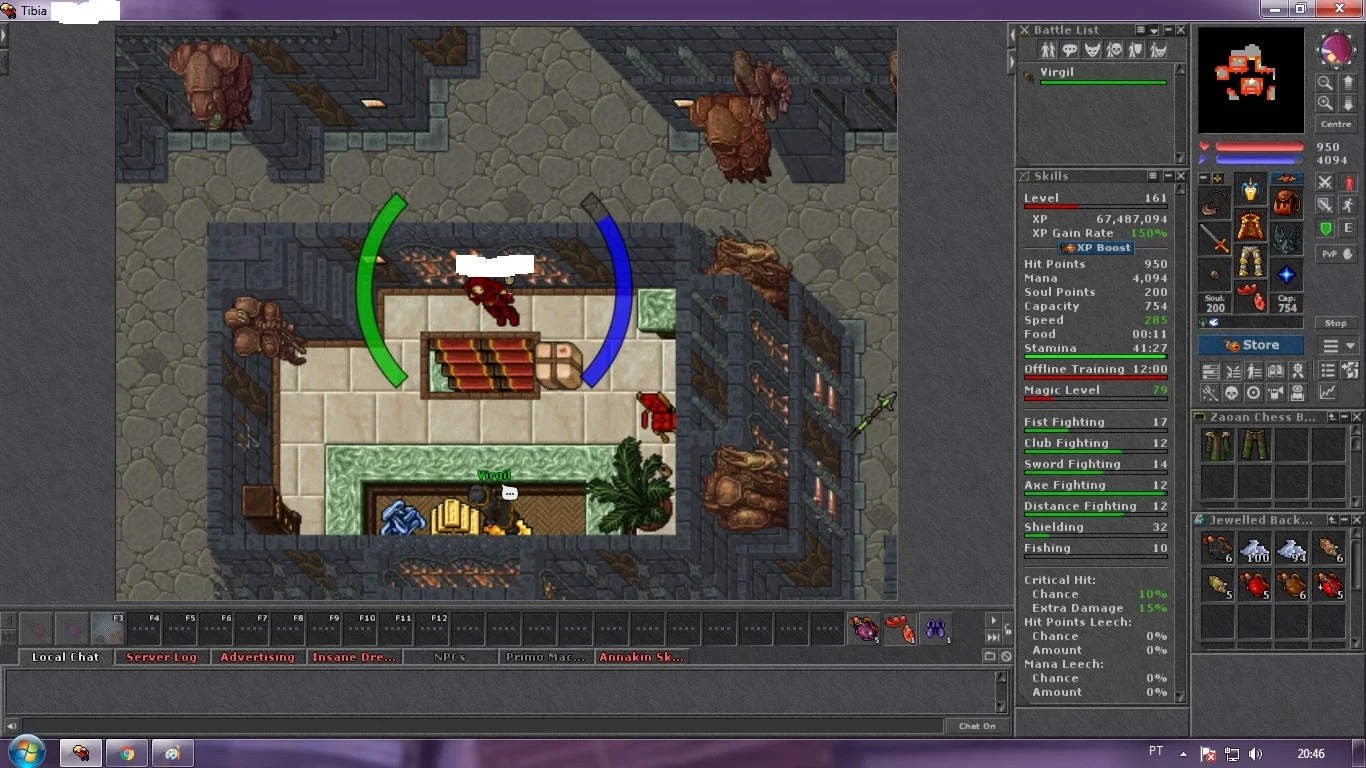Click the minimap view
The height and width of the screenshot is (768, 1366).
[1251, 80]
